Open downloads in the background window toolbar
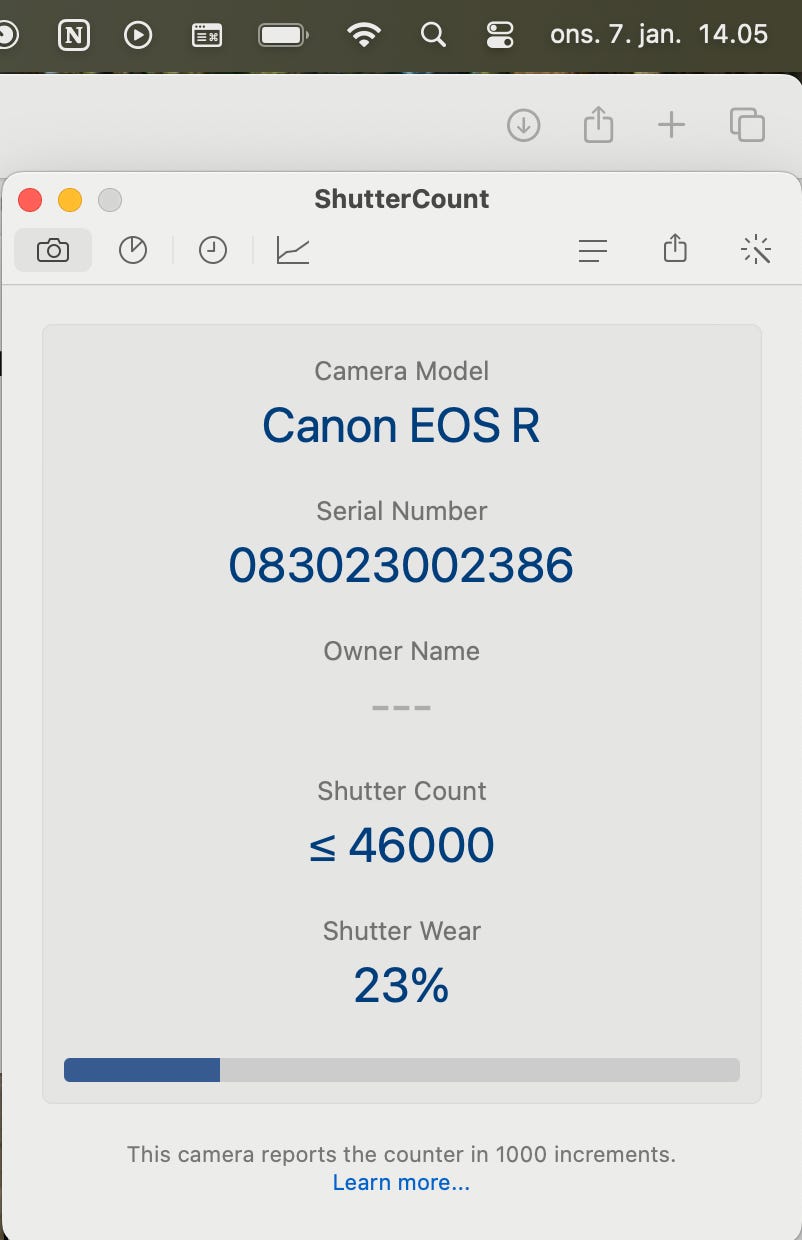 click(x=523, y=126)
